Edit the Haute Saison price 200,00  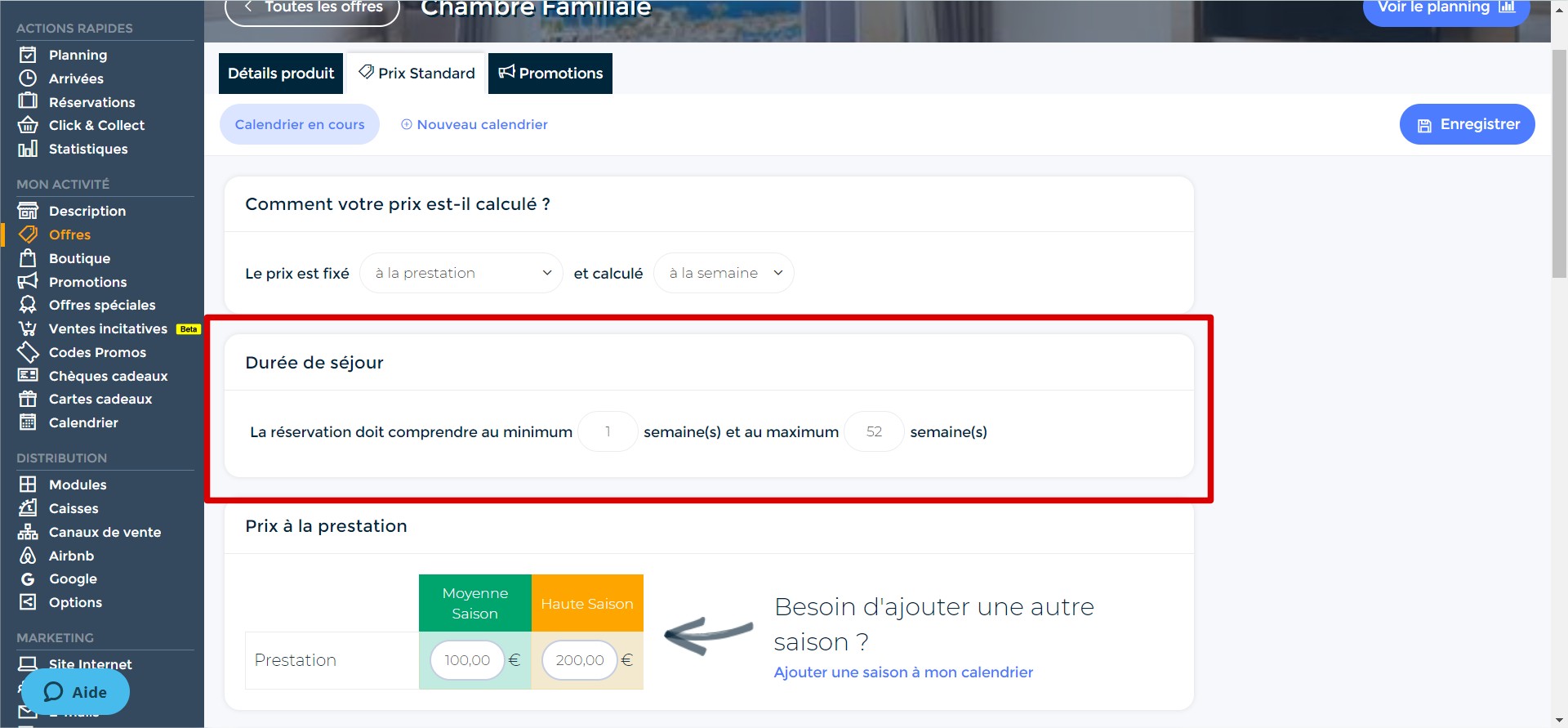(580, 660)
